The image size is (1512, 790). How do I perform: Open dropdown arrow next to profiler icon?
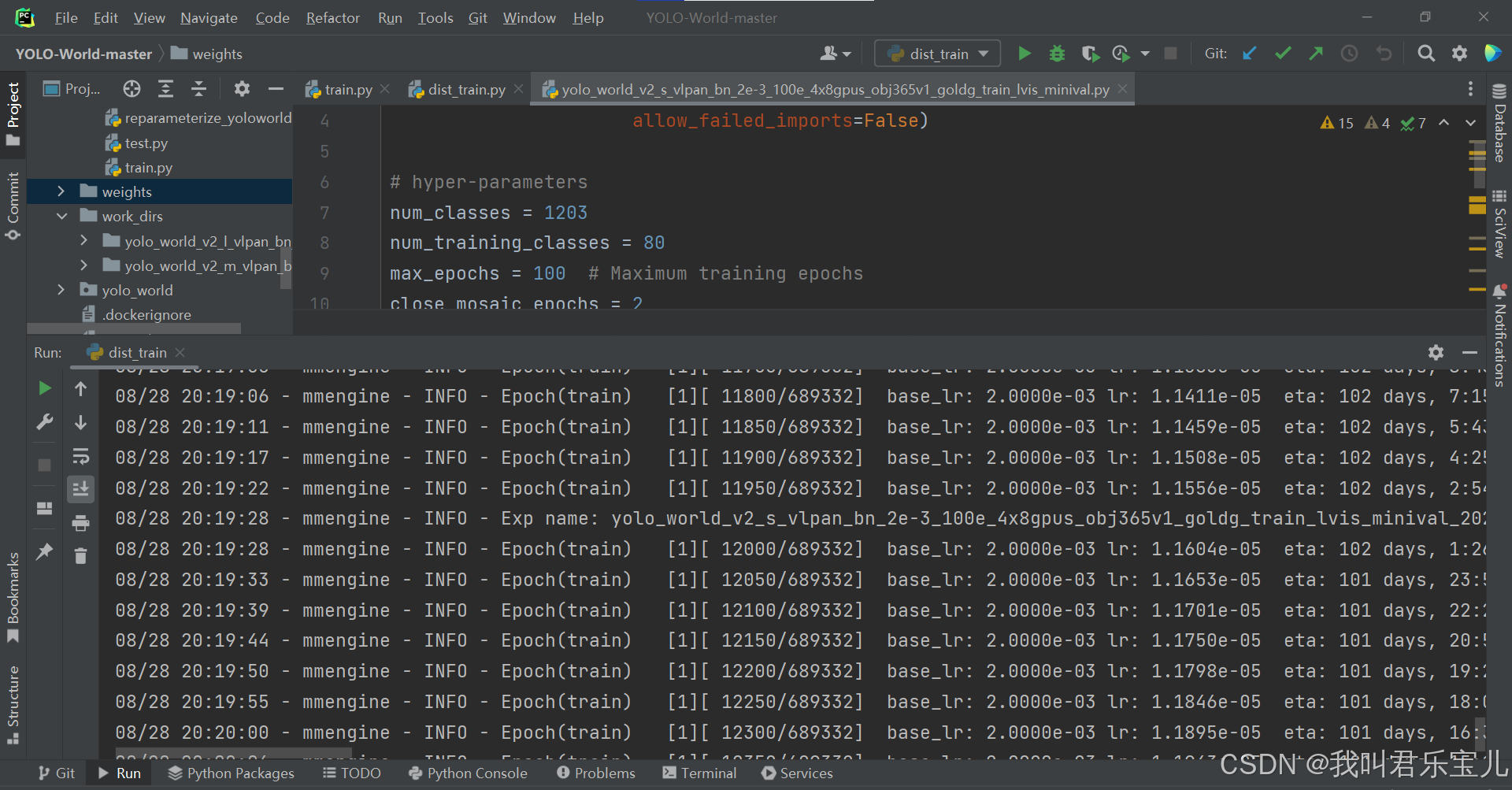pos(1145,54)
